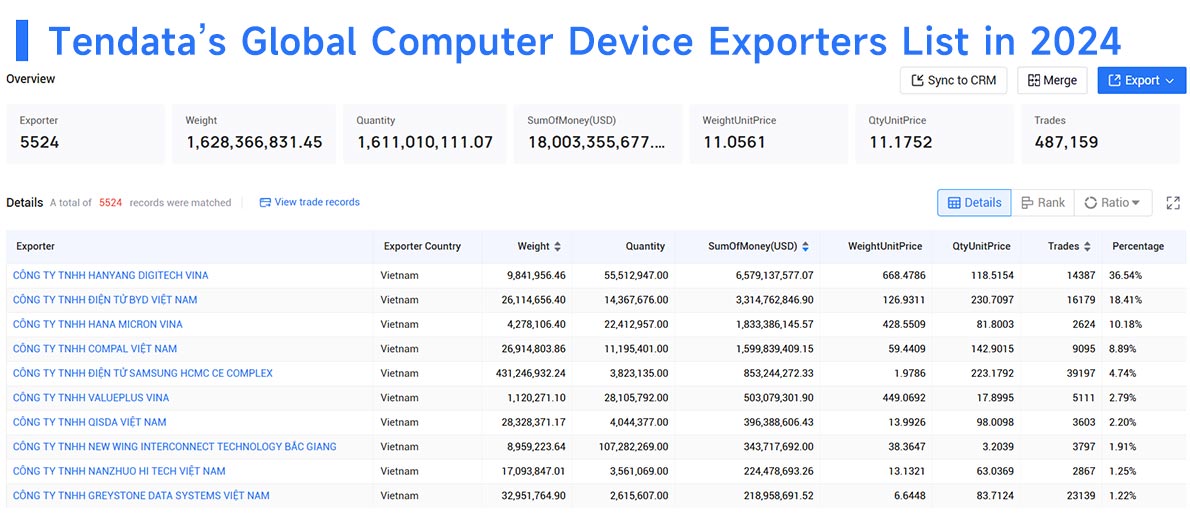Screen dimensions: 1190x515
Task: Click the Sync to CRM button
Action: (953, 80)
